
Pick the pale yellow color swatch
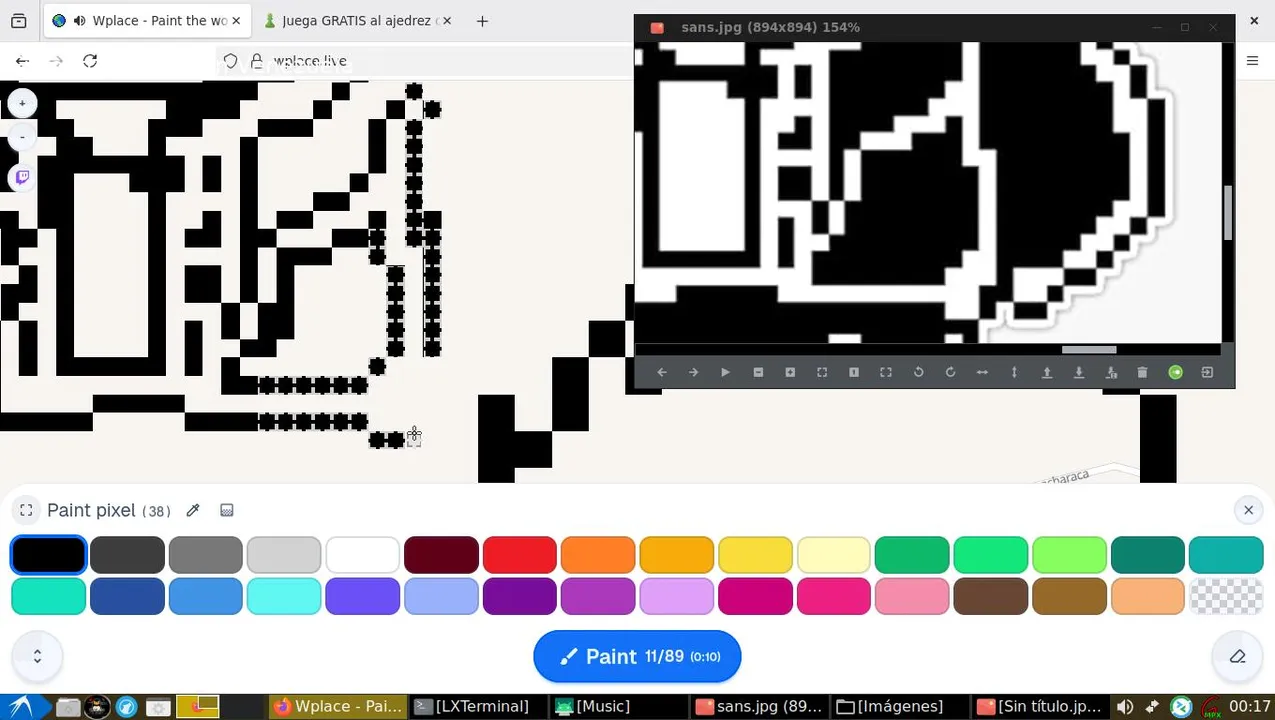tap(834, 554)
